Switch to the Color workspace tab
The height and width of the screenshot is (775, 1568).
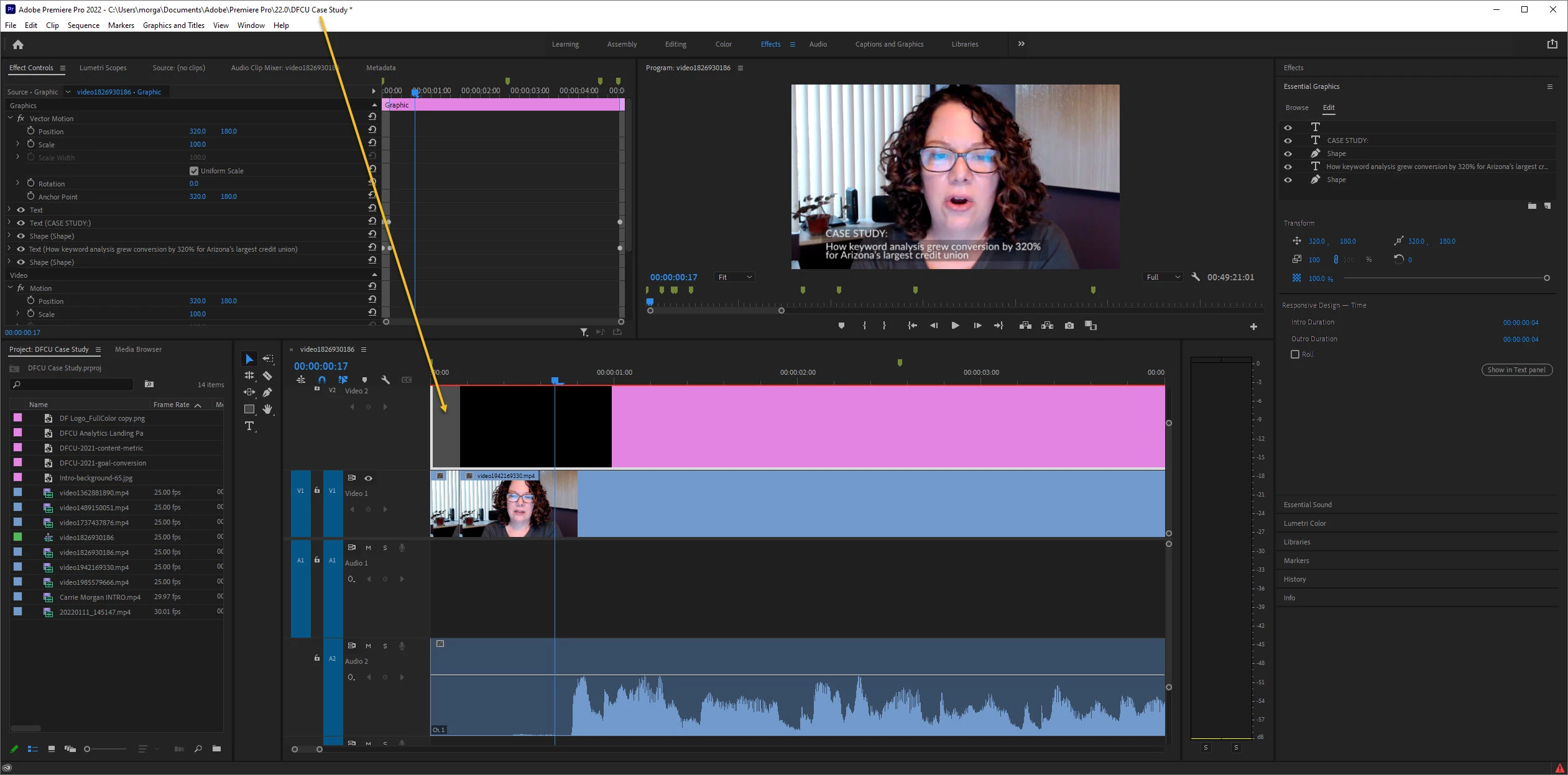tap(723, 44)
